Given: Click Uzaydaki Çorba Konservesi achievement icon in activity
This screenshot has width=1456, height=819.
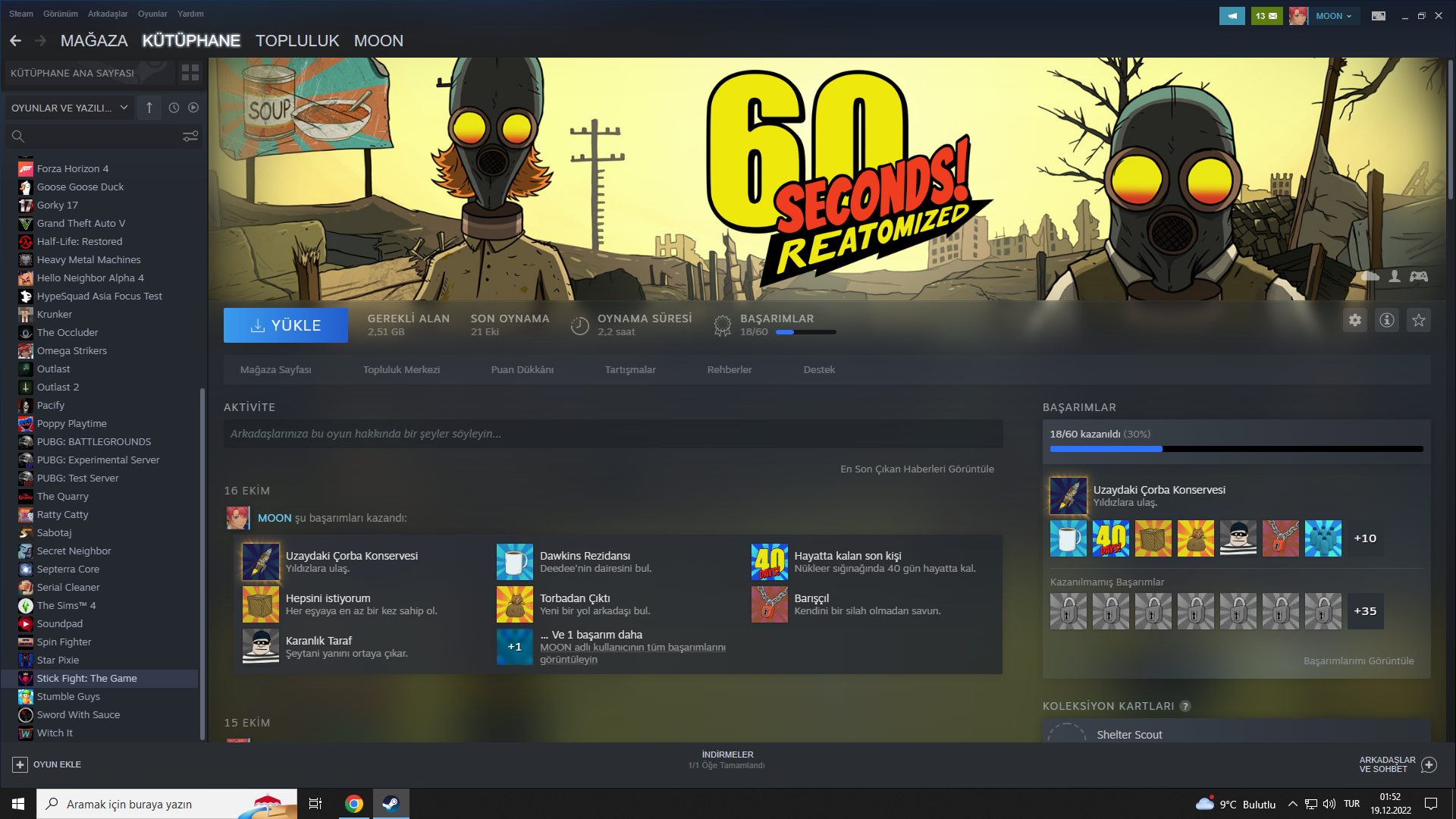Looking at the screenshot, I should pos(261,562).
